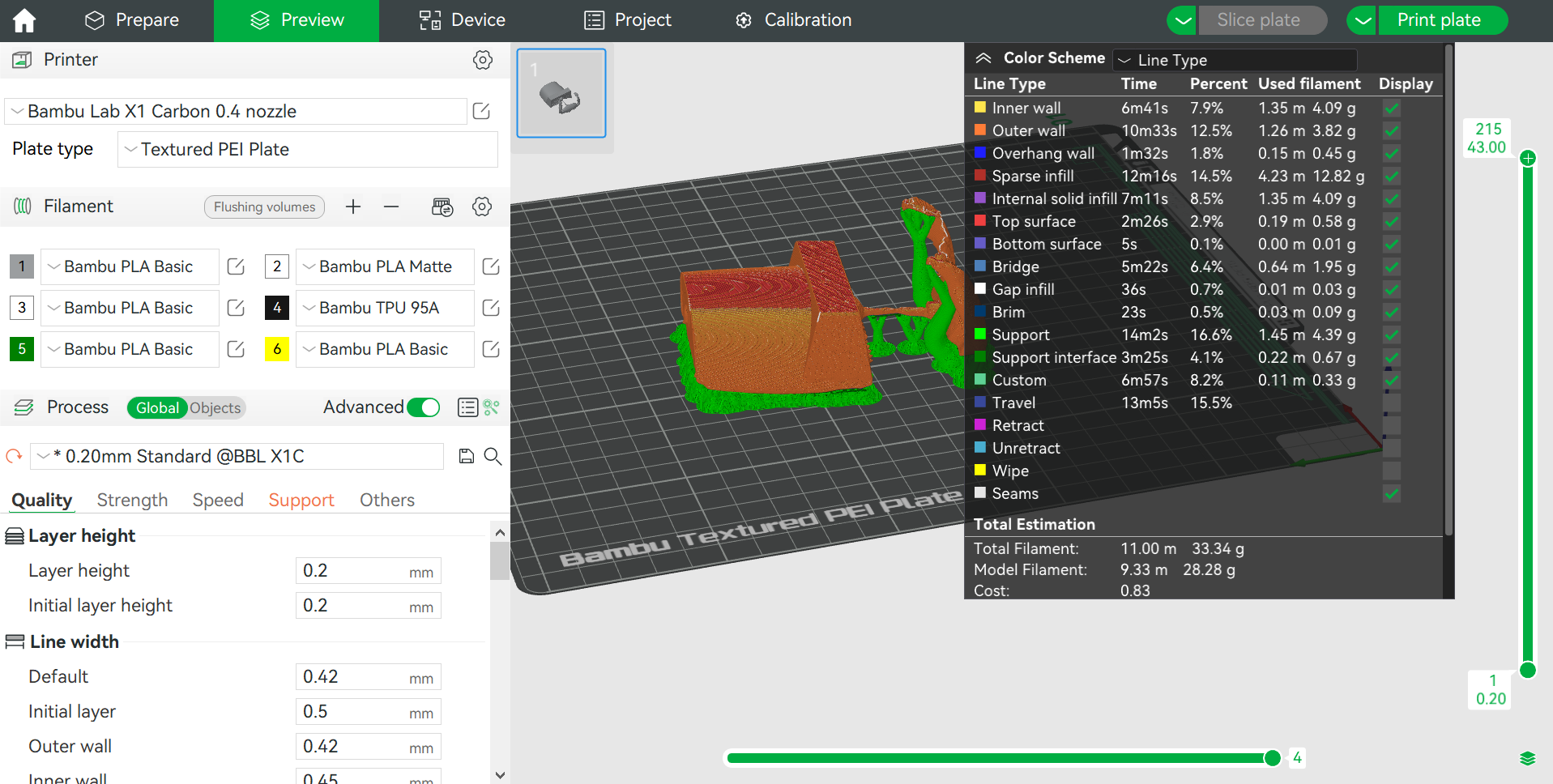The image size is (1553, 784).
Task: Open the printer preset dropdown
Action: pos(236,111)
